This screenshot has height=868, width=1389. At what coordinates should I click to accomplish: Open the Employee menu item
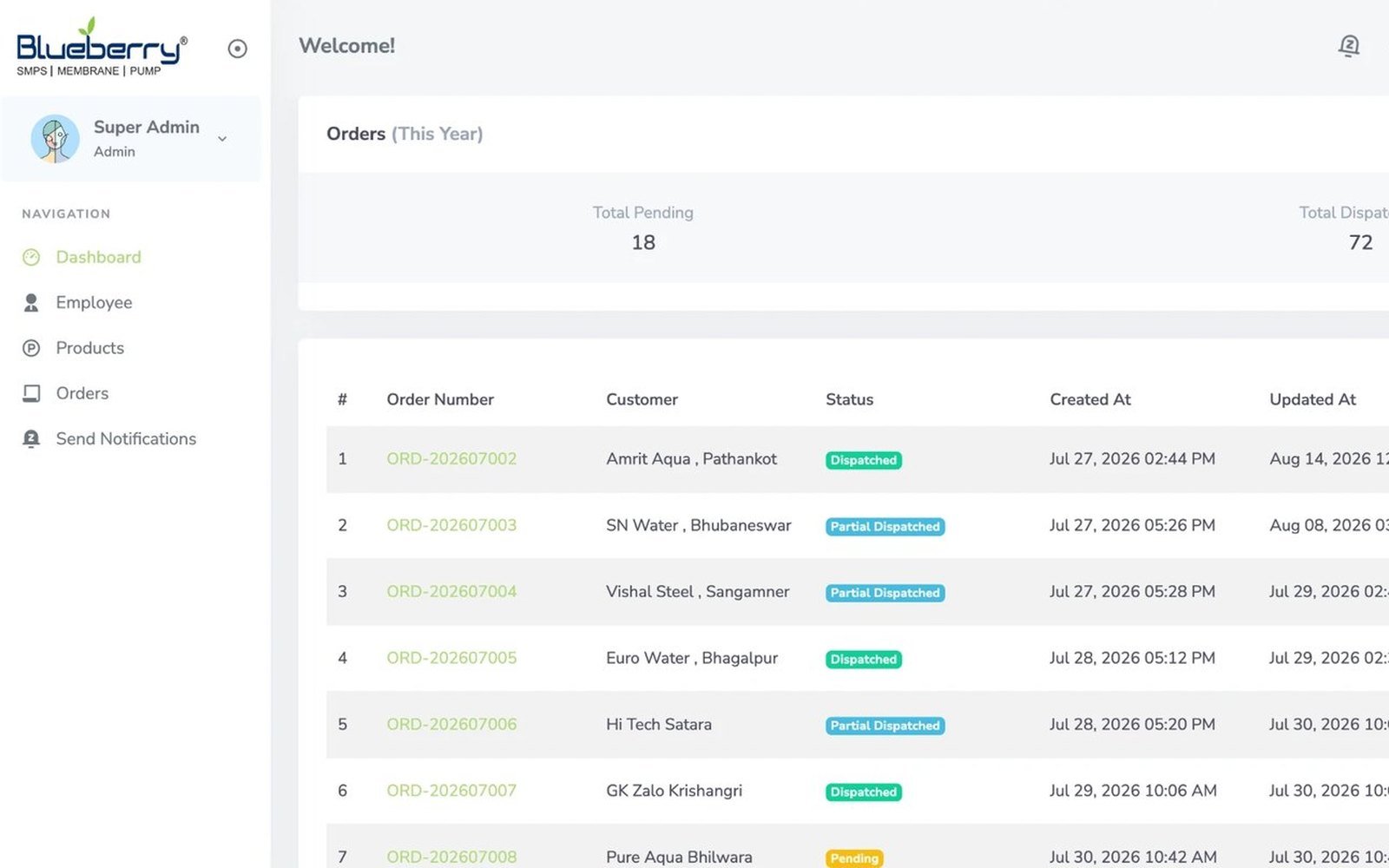click(x=94, y=302)
